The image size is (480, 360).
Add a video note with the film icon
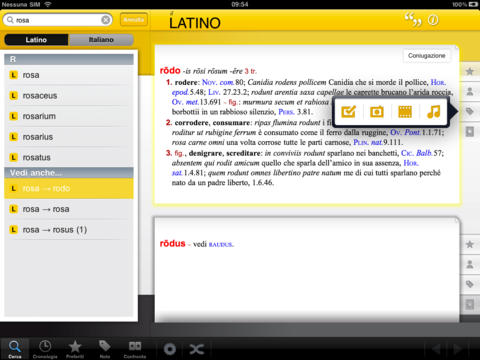pos(405,112)
